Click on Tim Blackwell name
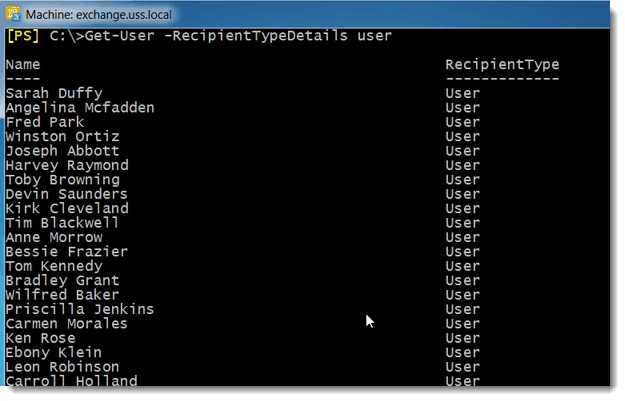This screenshot has width=625, height=401. [62, 223]
